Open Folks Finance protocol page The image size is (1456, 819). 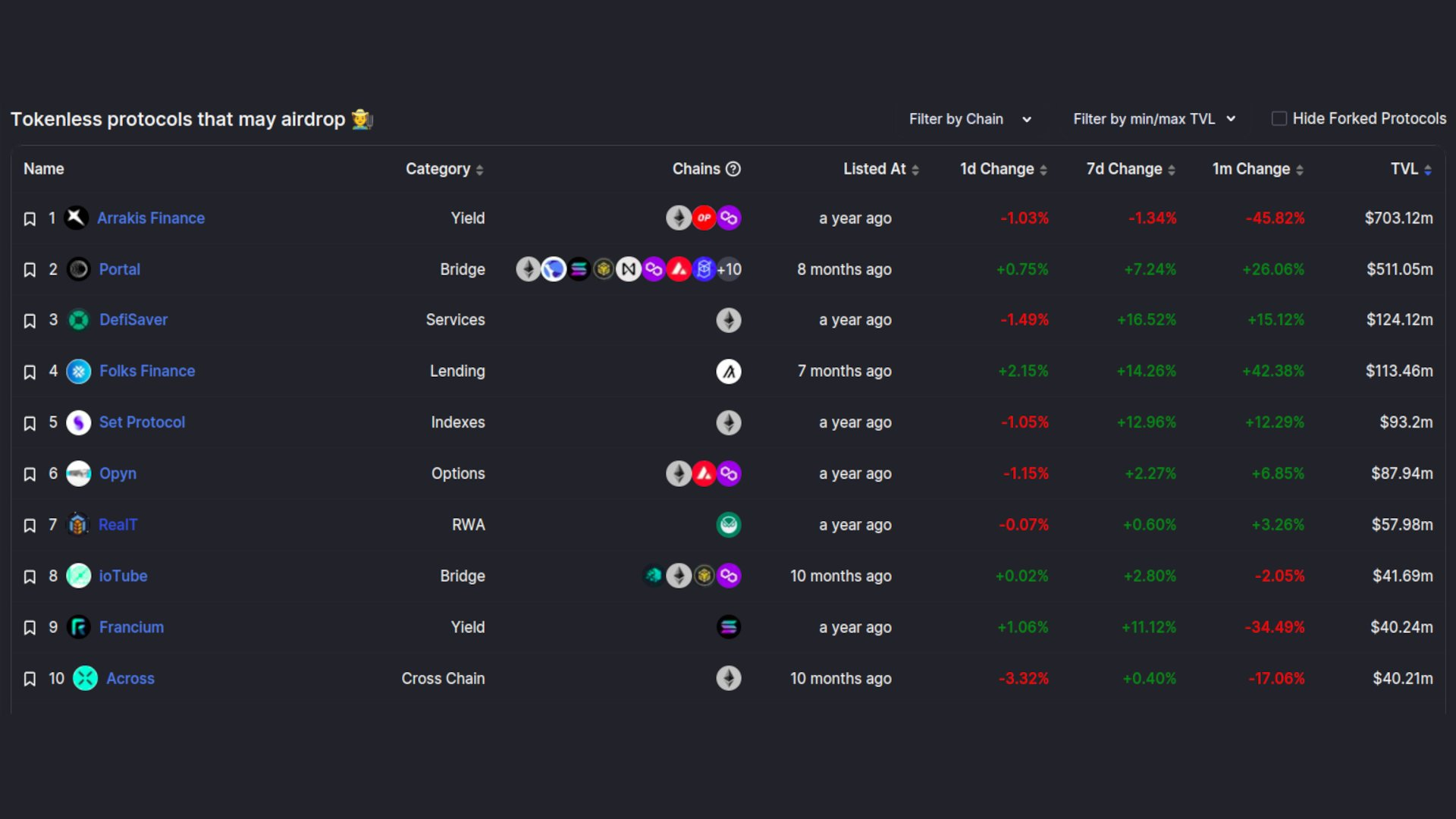(x=147, y=371)
